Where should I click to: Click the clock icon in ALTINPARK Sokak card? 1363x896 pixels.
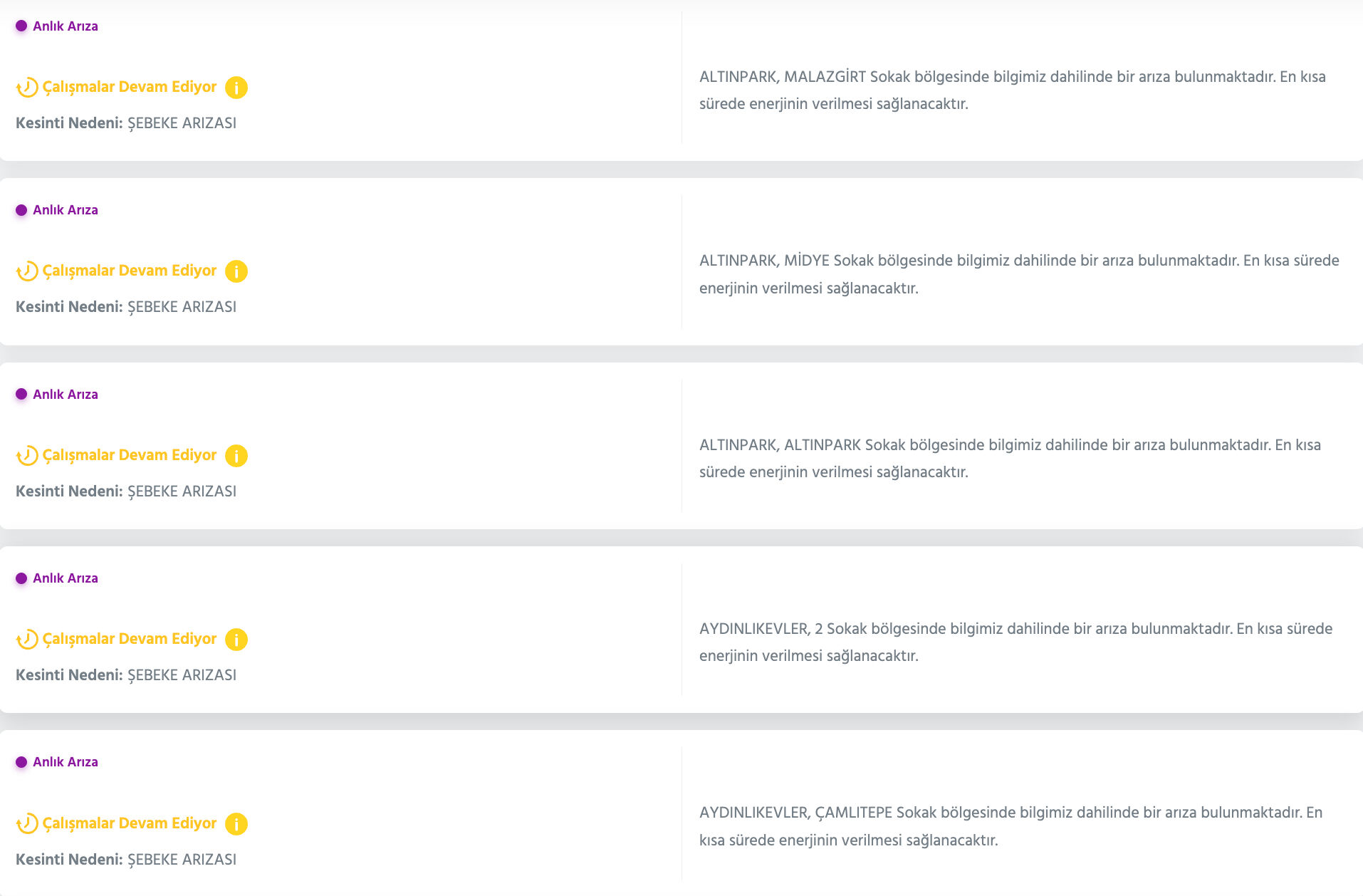(27, 456)
